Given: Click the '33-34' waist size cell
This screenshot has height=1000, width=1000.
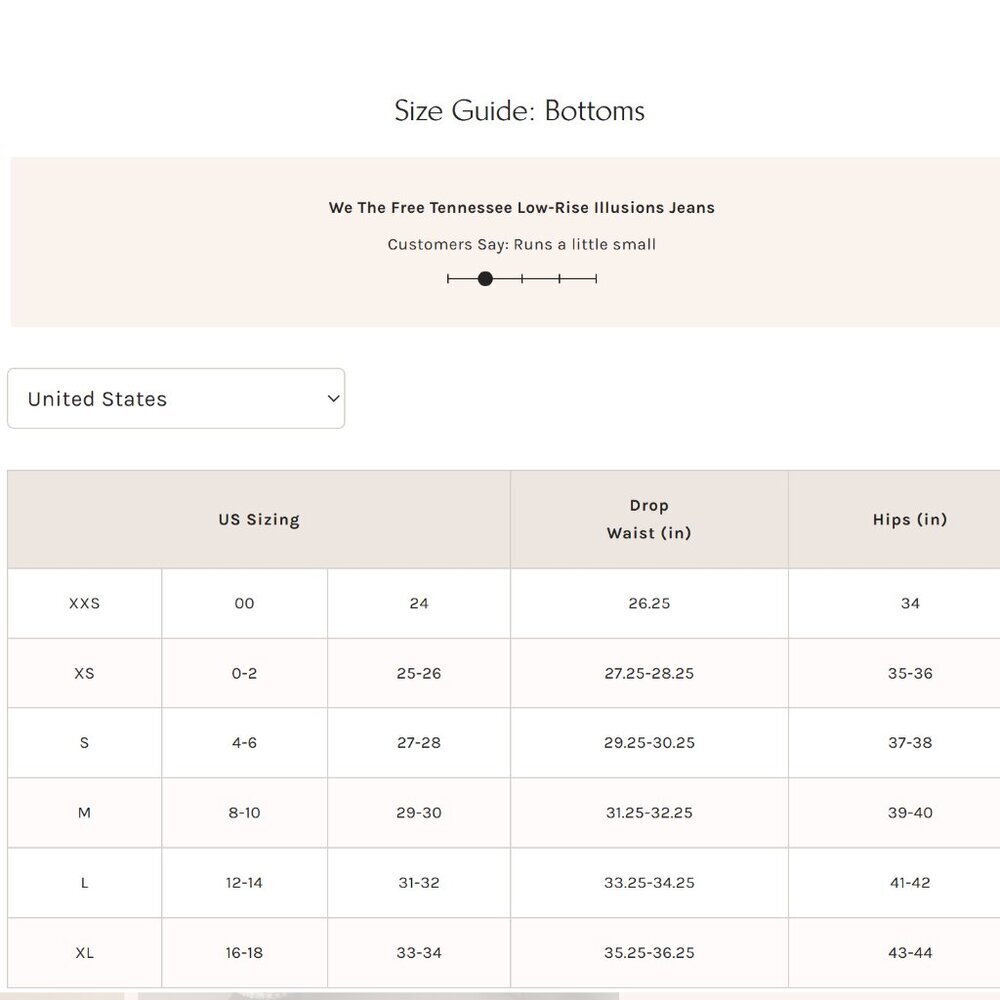Looking at the screenshot, I should click(x=419, y=953).
